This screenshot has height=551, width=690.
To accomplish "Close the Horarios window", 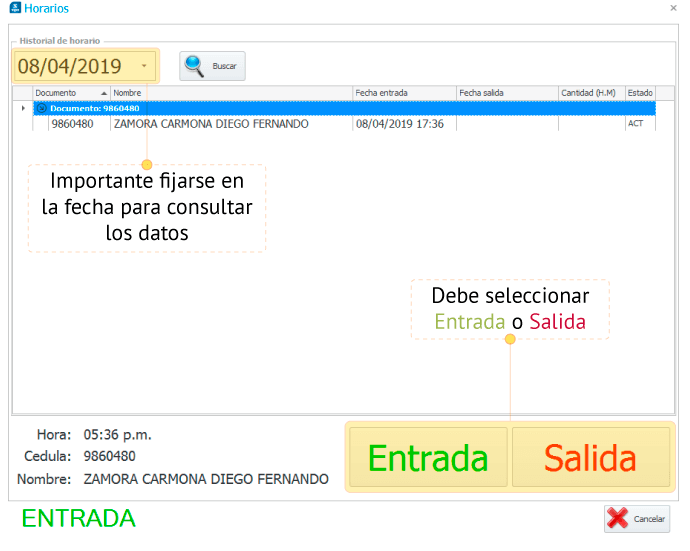I will coord(673,8).
